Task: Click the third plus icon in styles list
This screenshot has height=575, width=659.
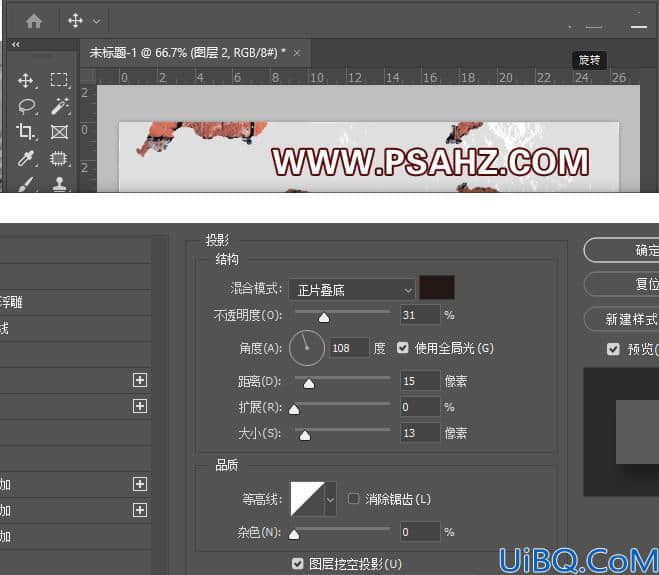Action: 140,484
